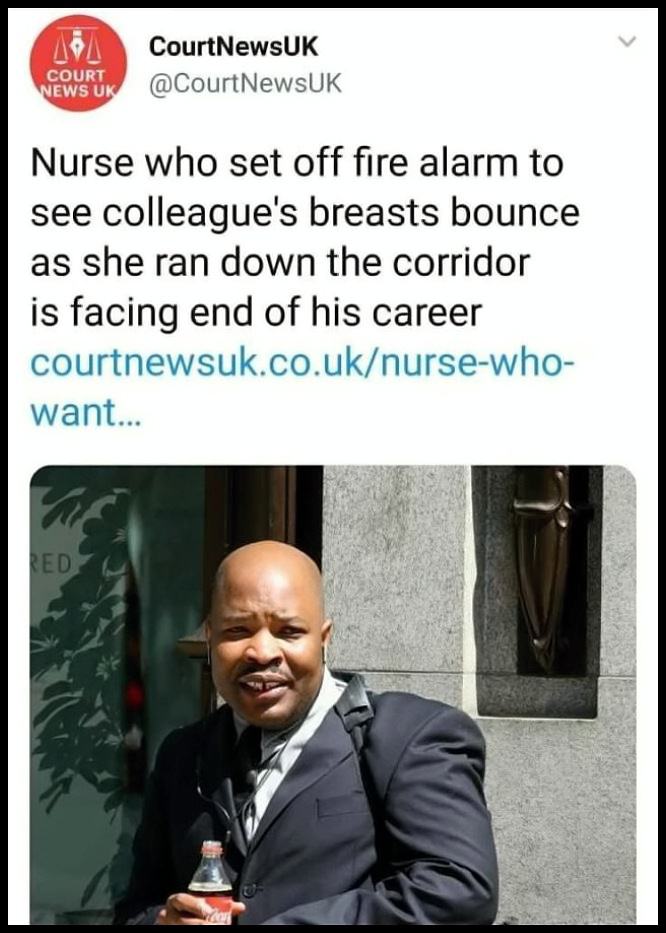Open the @CourtNewsUK handle

point(245,83)
